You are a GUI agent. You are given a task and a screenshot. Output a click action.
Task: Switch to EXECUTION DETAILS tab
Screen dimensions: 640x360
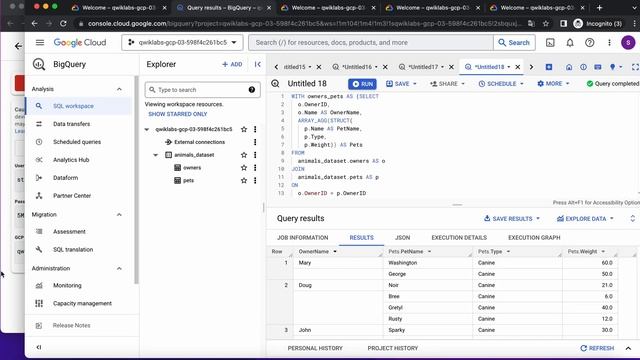459,238
